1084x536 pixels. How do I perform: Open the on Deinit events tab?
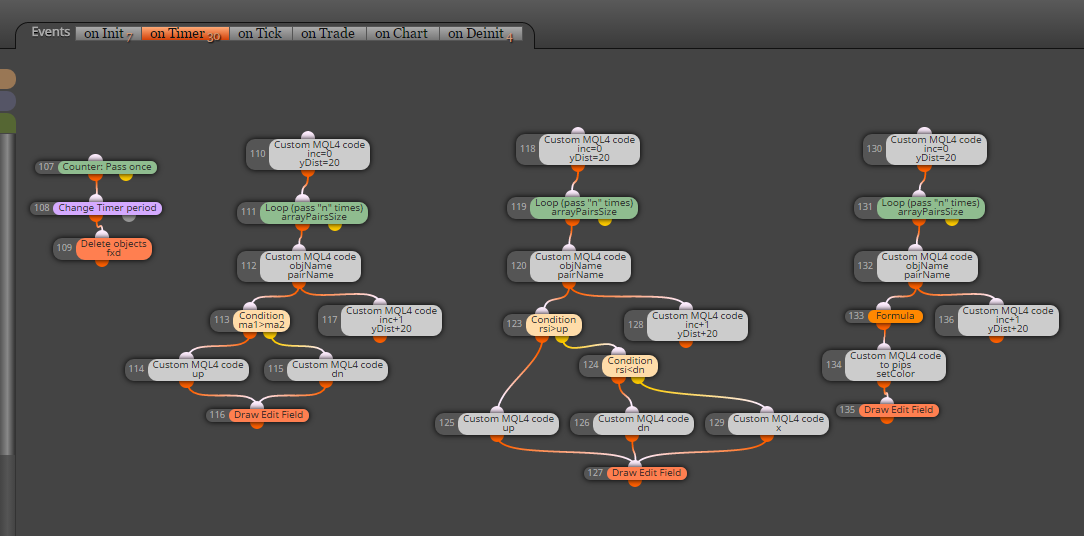pos(480,33)
